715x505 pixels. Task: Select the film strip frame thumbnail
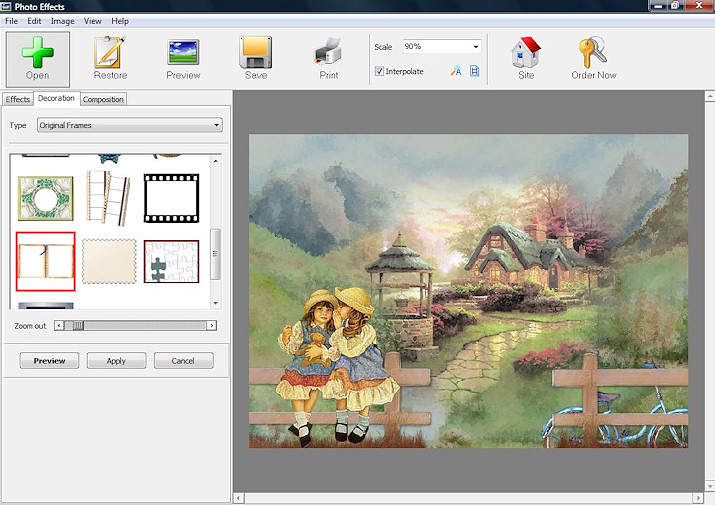click(x=171, y=197)
